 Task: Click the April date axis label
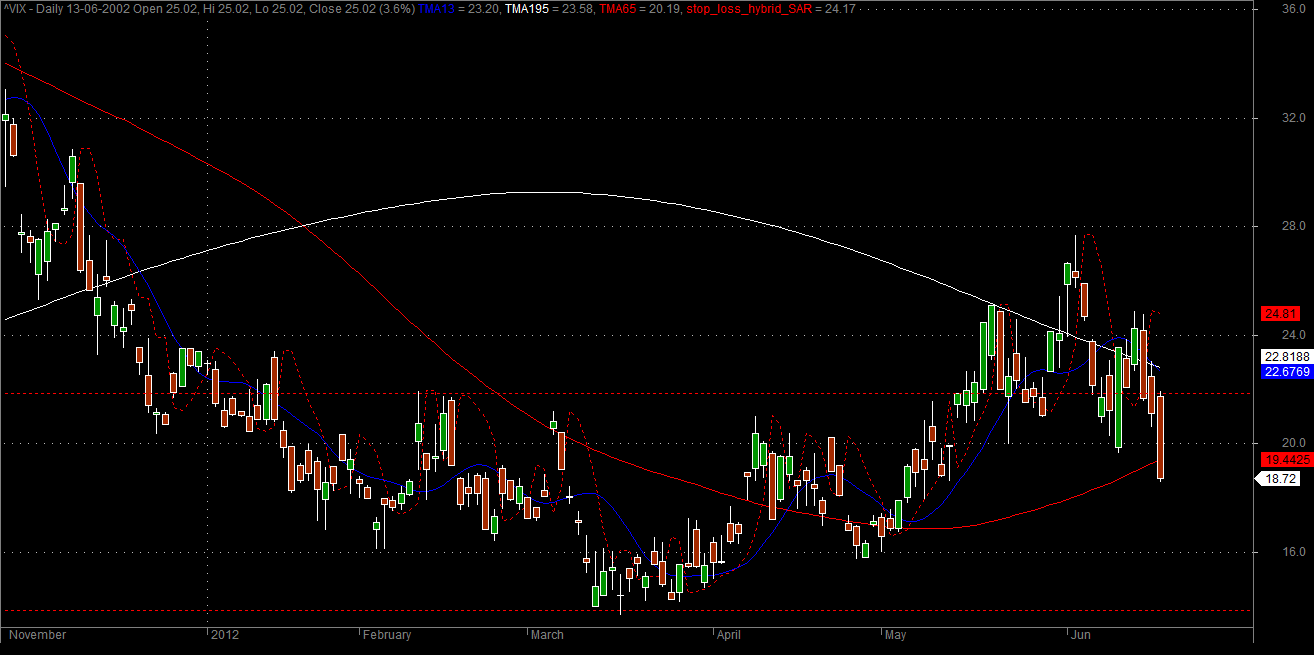730,635
